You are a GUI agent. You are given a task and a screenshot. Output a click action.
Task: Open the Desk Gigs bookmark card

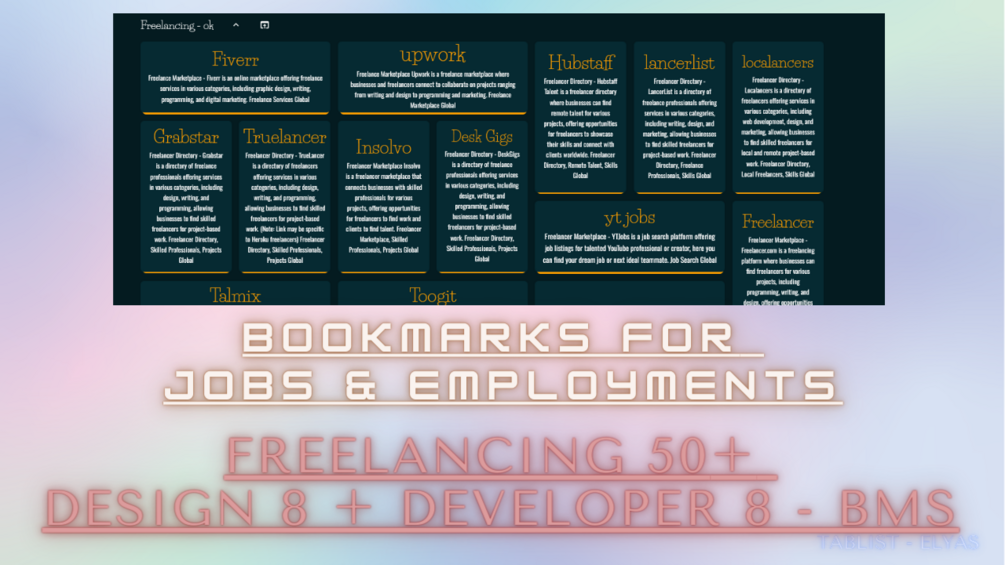coord(482,197)
